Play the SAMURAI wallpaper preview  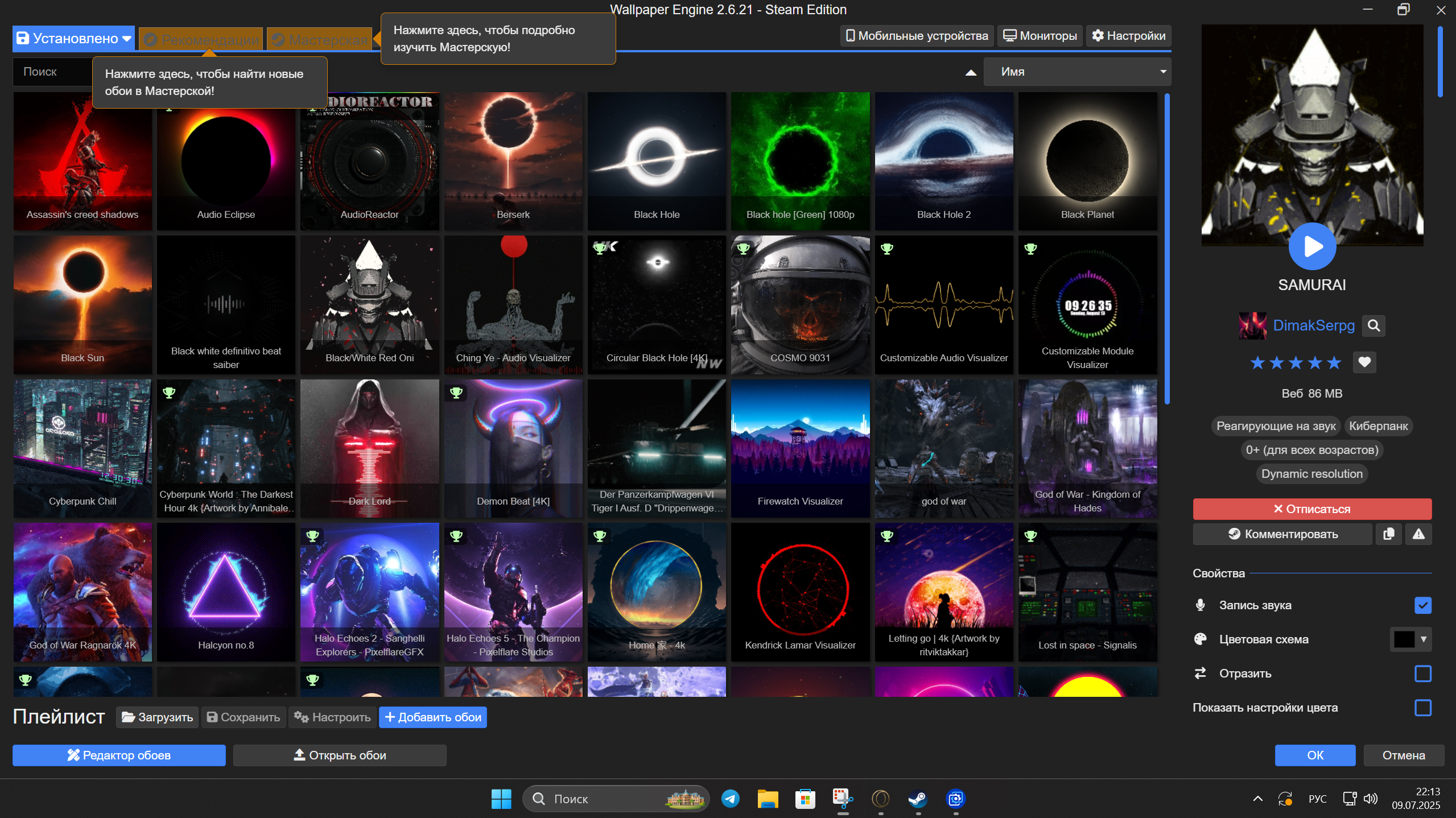(1312, 246)
